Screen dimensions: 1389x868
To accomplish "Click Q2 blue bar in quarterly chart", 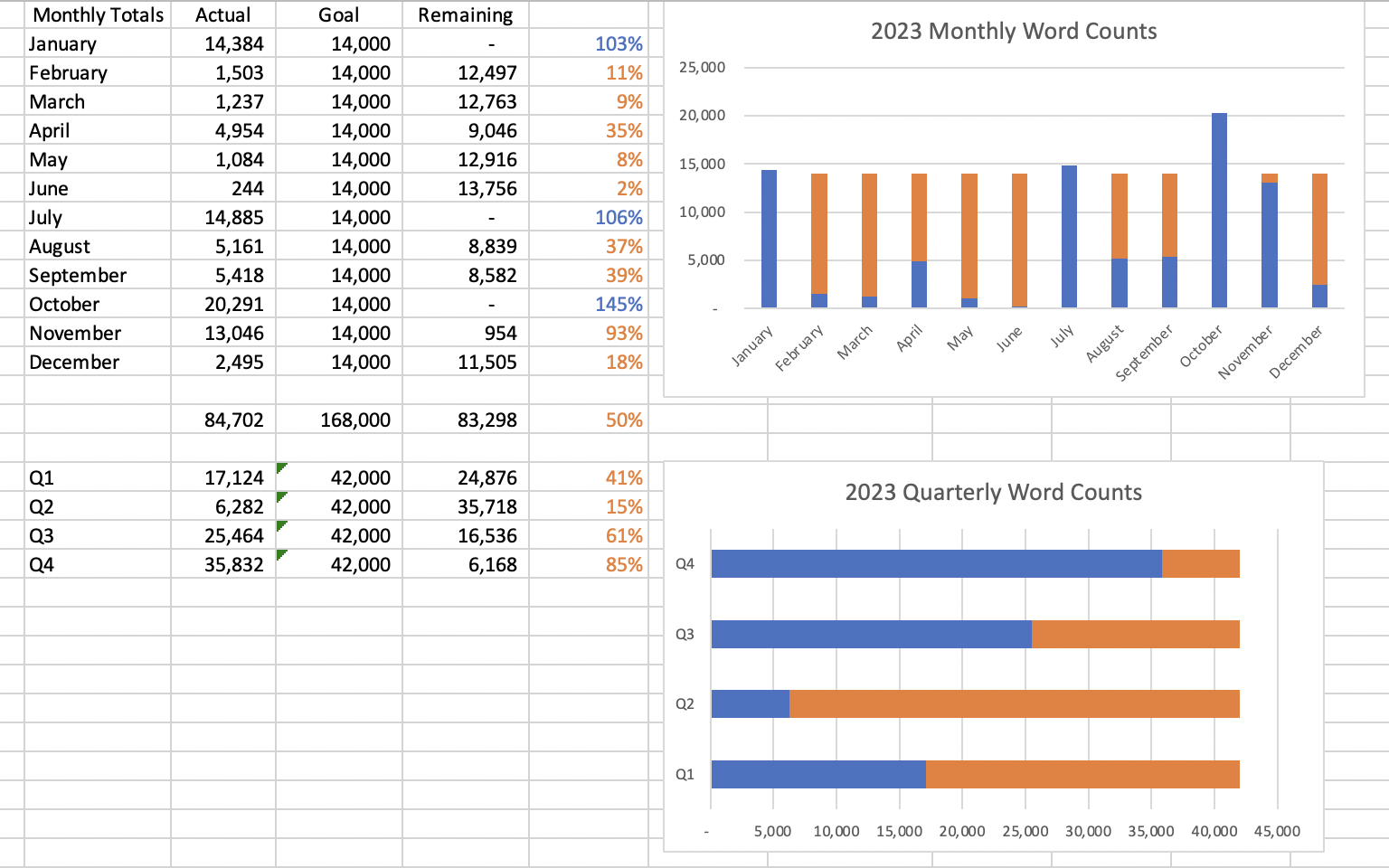I will point(751,703).
